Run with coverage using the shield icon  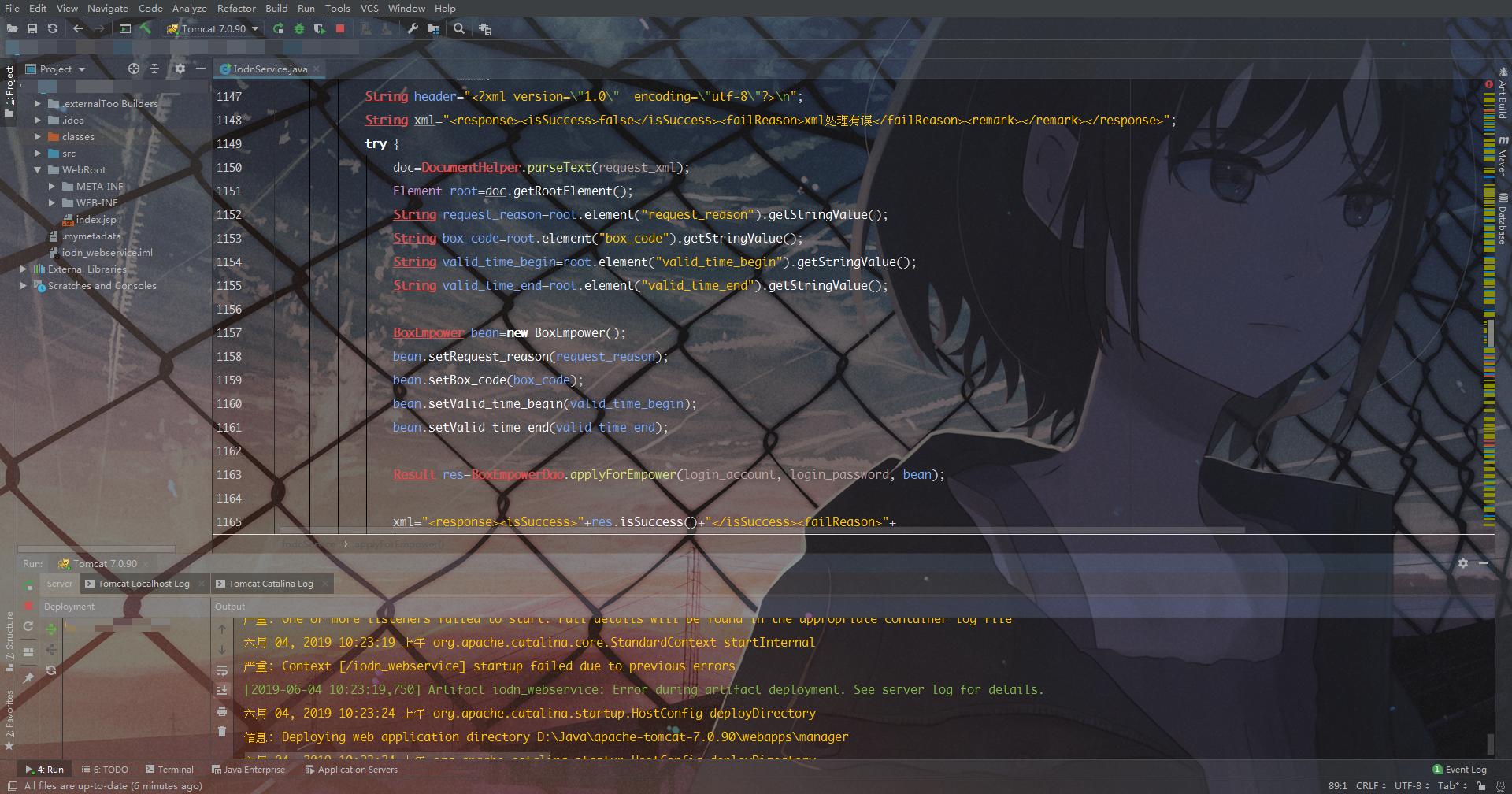tap(319, 28)
